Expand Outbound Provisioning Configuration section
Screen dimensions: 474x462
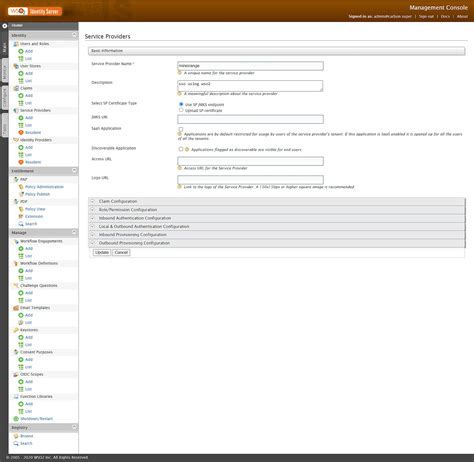277,243
